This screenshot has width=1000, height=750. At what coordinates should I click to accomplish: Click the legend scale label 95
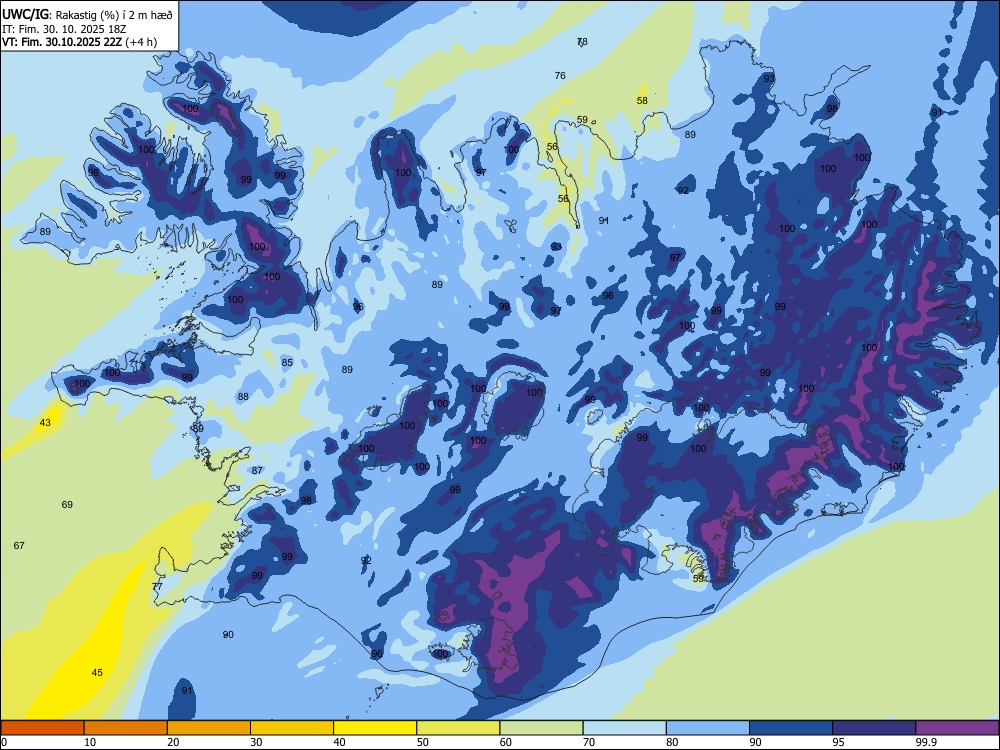pos(839,742)
